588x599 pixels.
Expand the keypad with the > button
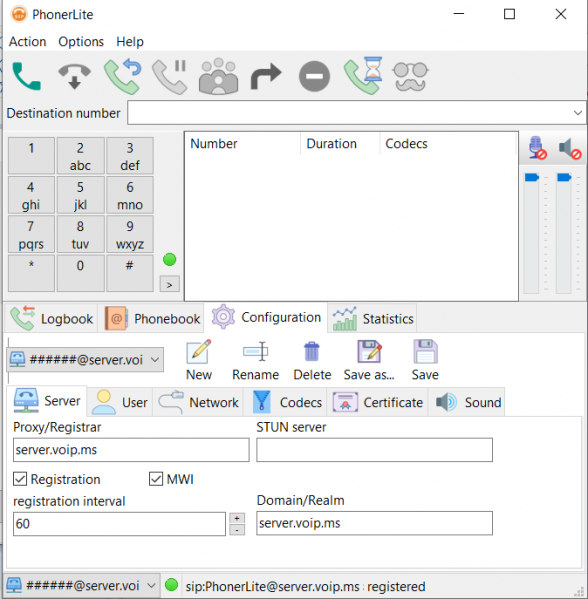pos(170,284)
